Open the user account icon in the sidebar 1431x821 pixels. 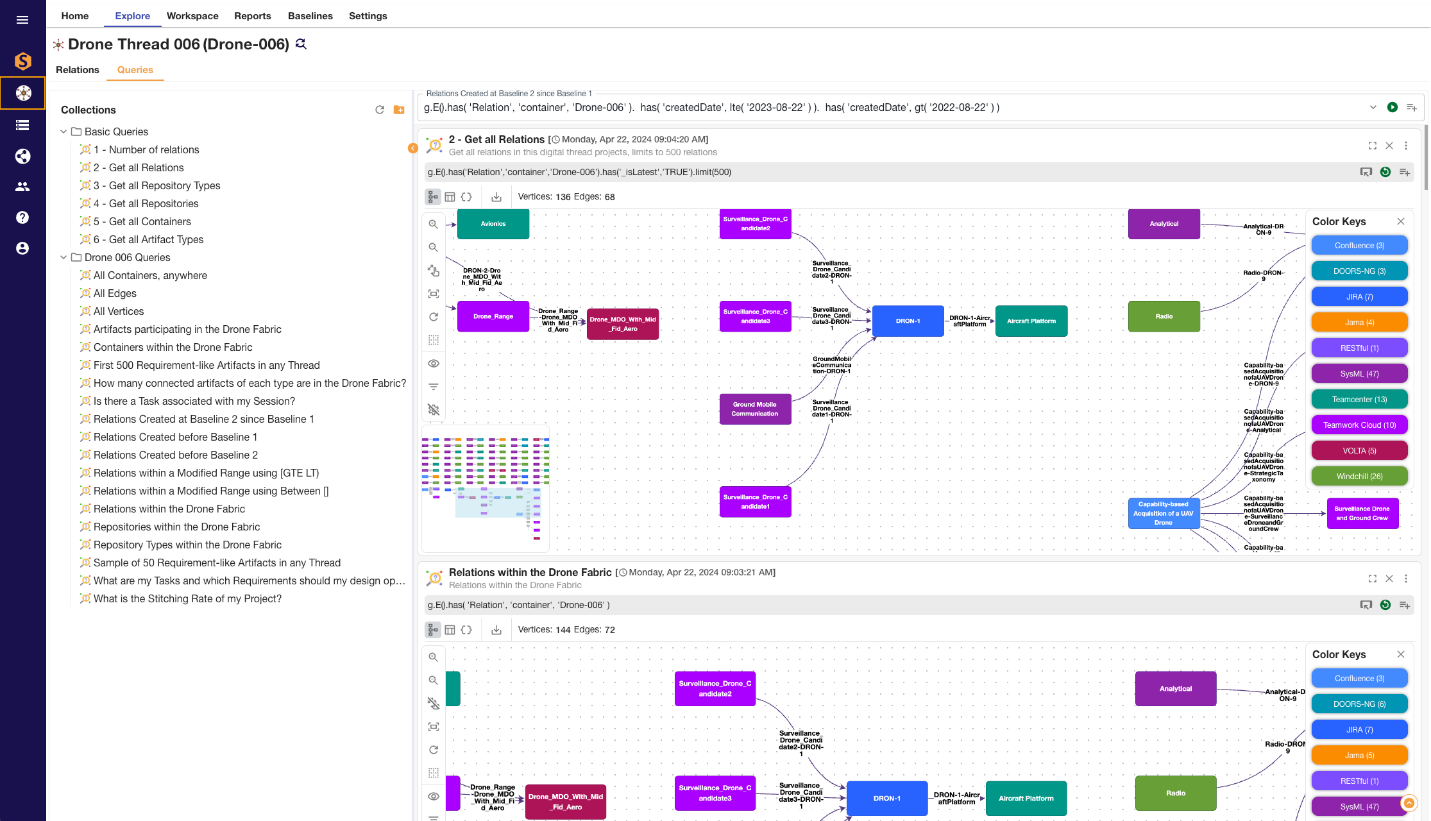22,248
